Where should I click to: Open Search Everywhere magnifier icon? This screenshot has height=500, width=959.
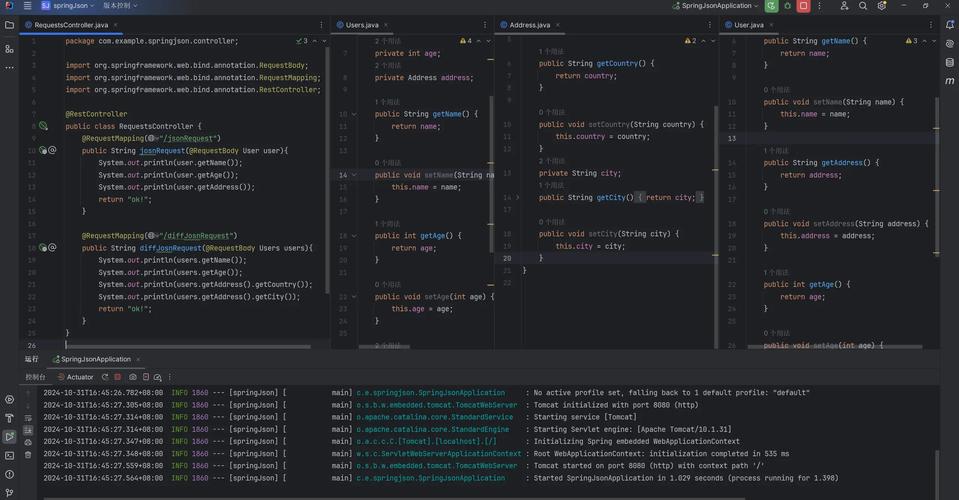(863, 6)
